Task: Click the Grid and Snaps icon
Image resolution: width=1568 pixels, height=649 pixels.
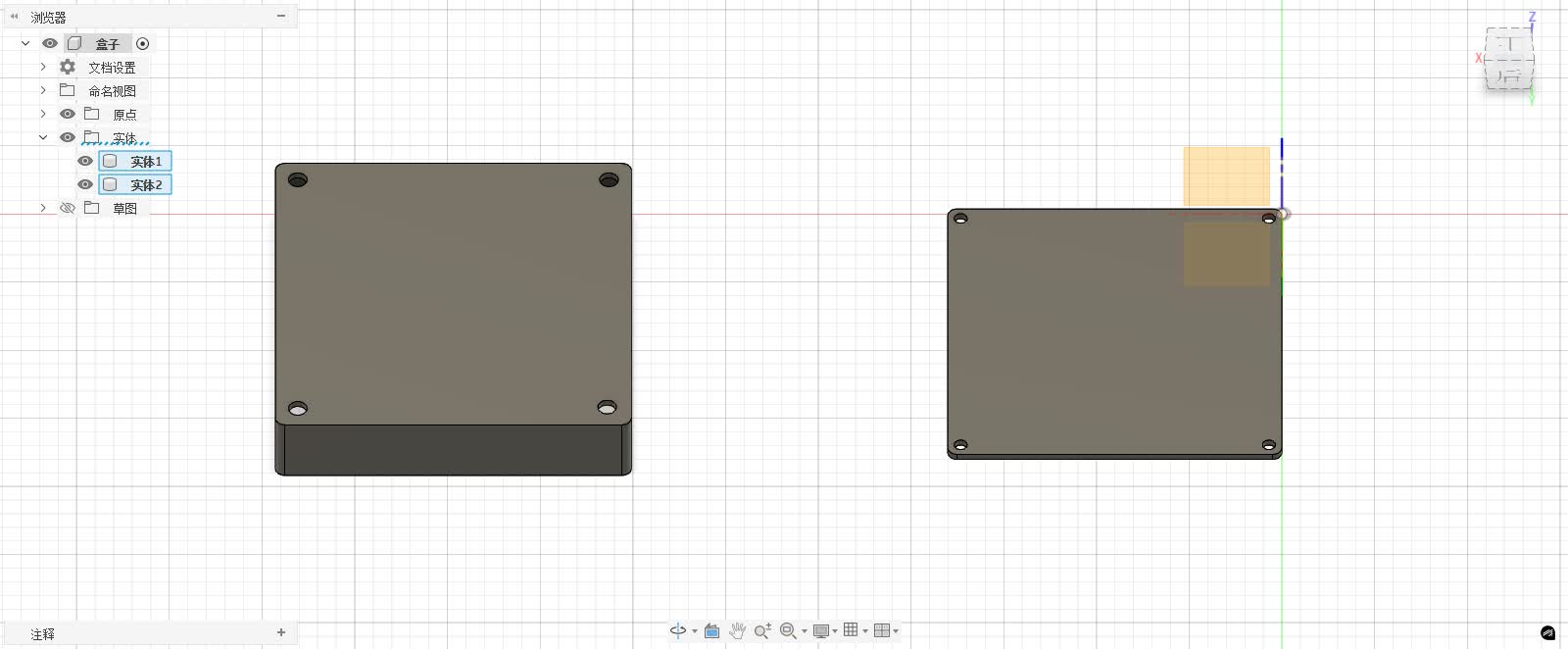Action: click(851, 630)
